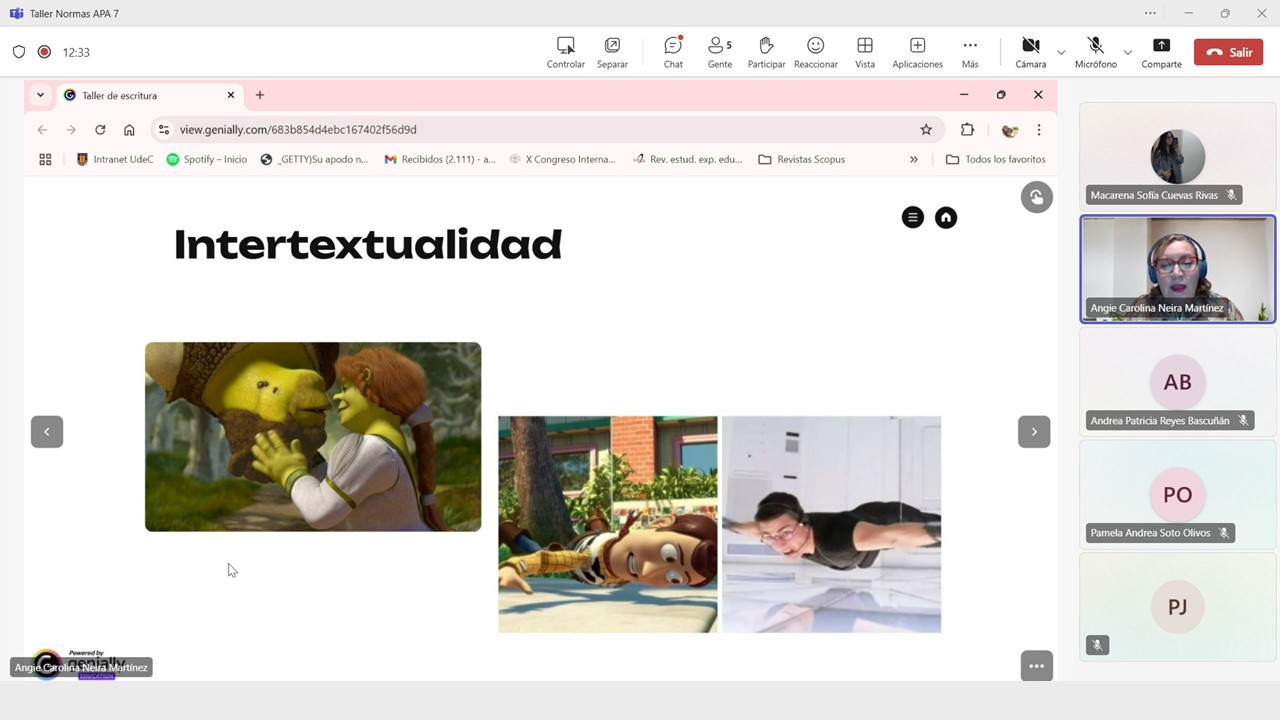This screenshot has width=1280, height=720.
Task: Open the Controlar option in Teams toolbar
Action: coord(565,52)
